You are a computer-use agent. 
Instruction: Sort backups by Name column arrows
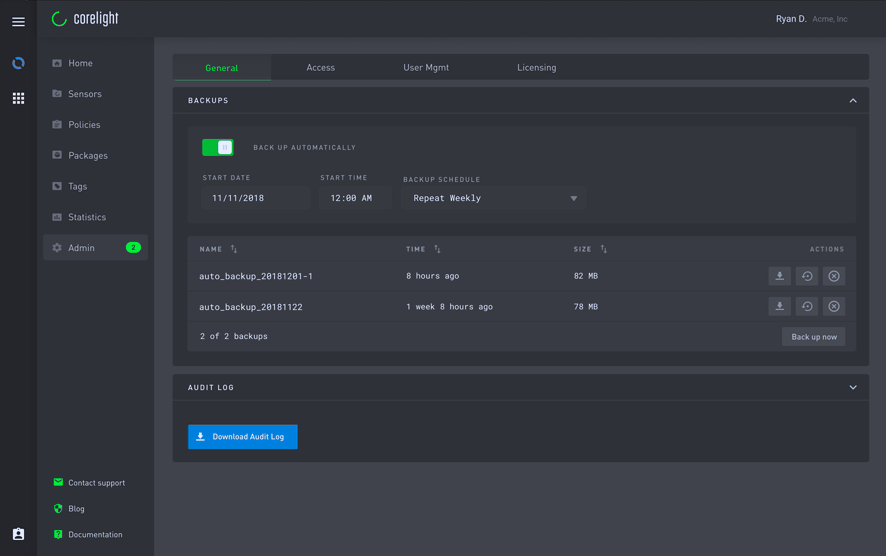point(234,249)
